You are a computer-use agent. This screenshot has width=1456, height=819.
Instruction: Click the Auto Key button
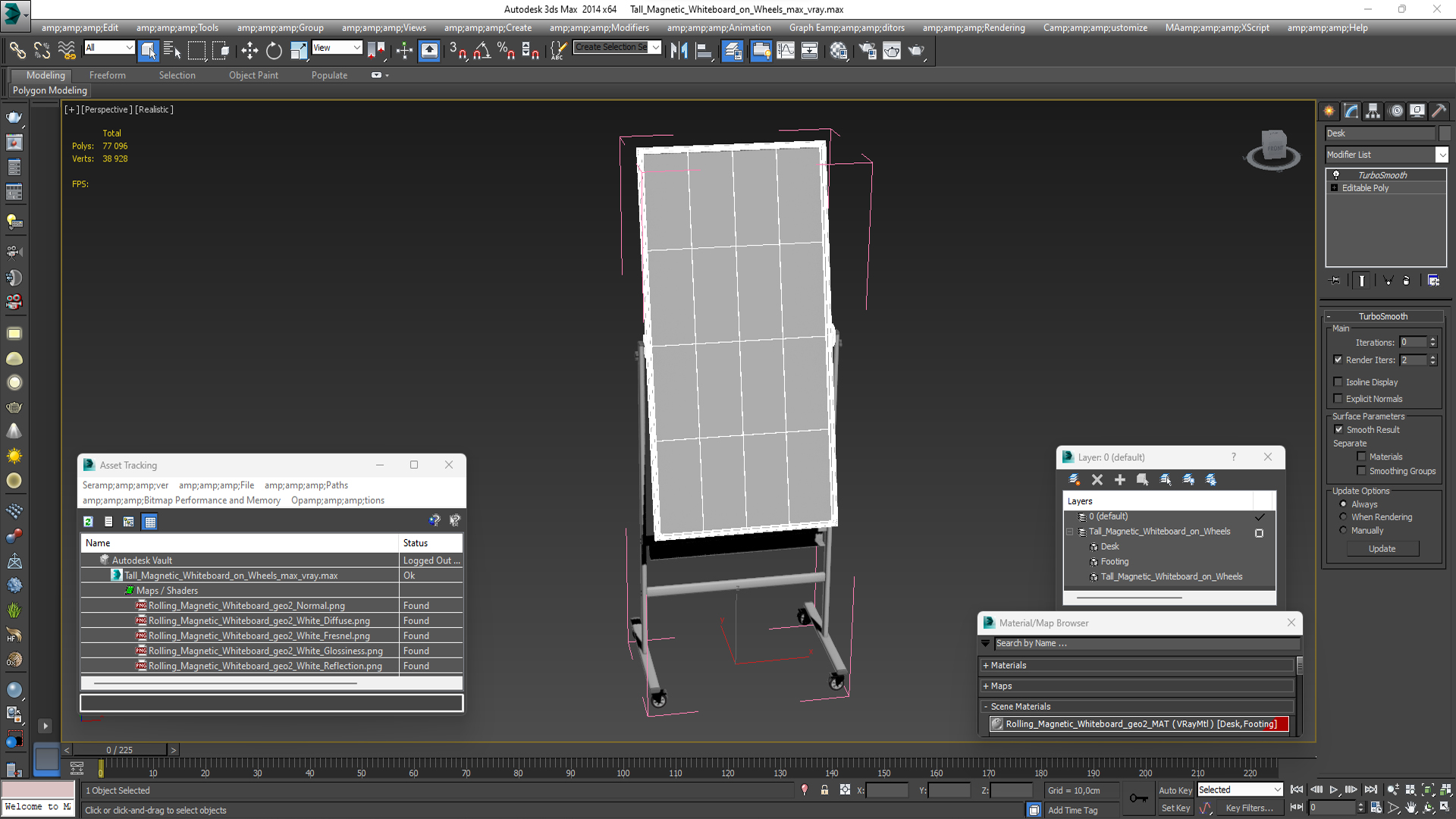click(x=1175, y=790)
